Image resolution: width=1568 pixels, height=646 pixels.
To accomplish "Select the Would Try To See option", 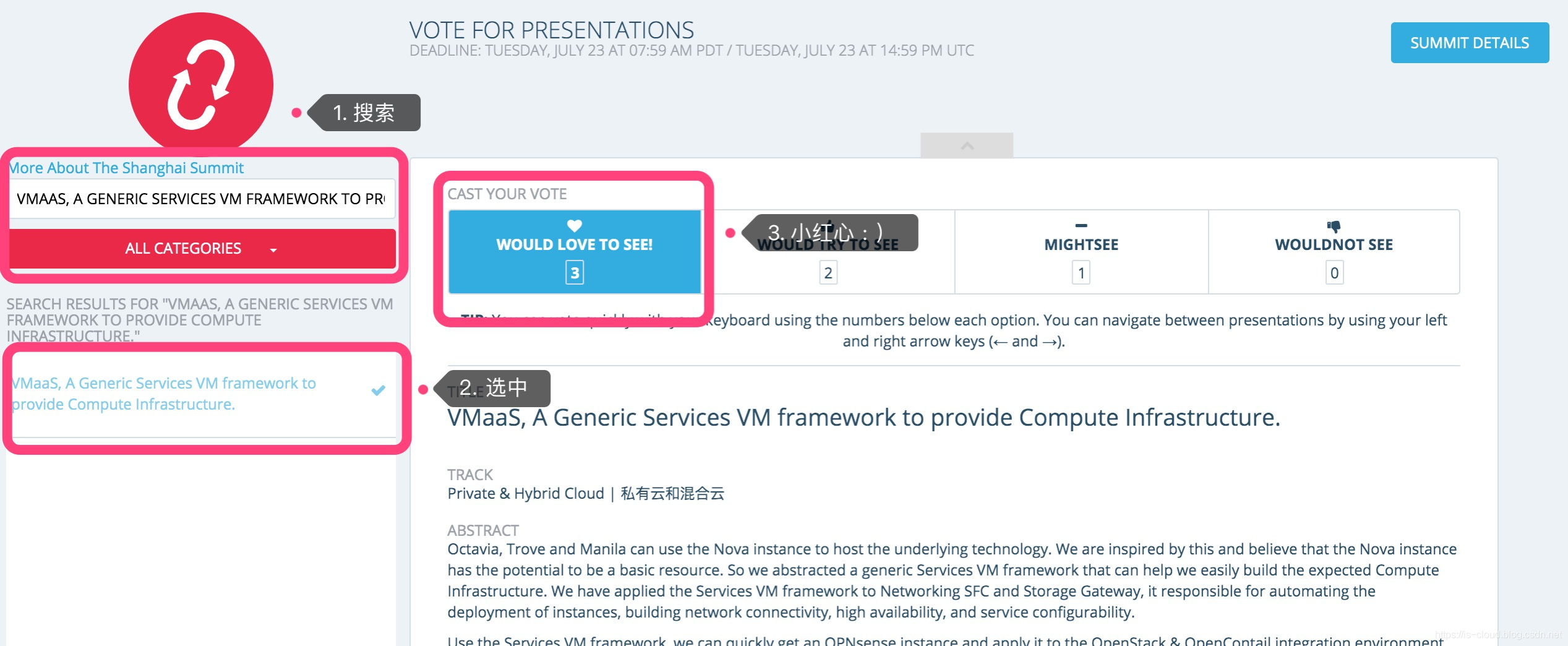I will [828, 251].
